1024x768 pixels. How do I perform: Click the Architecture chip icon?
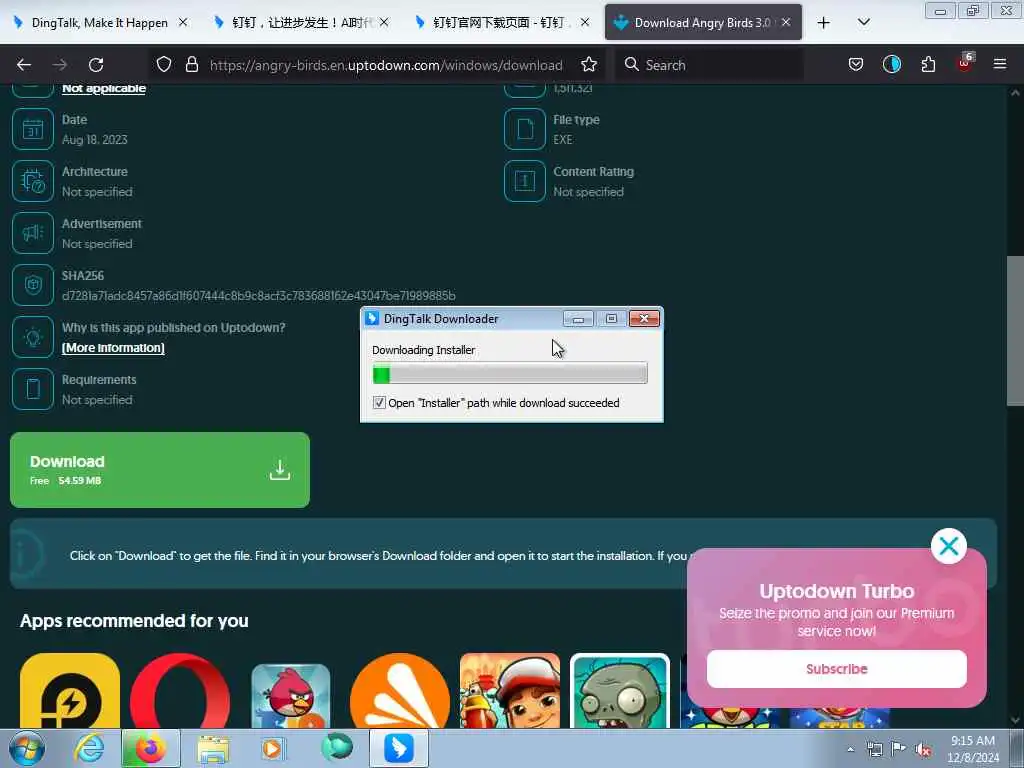click(x=33, y=181)
